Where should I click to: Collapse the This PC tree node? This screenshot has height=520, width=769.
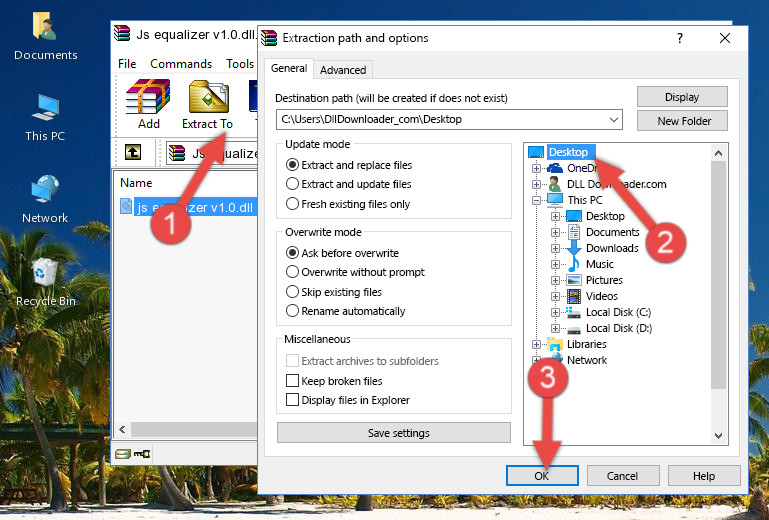tap(536, 200)
